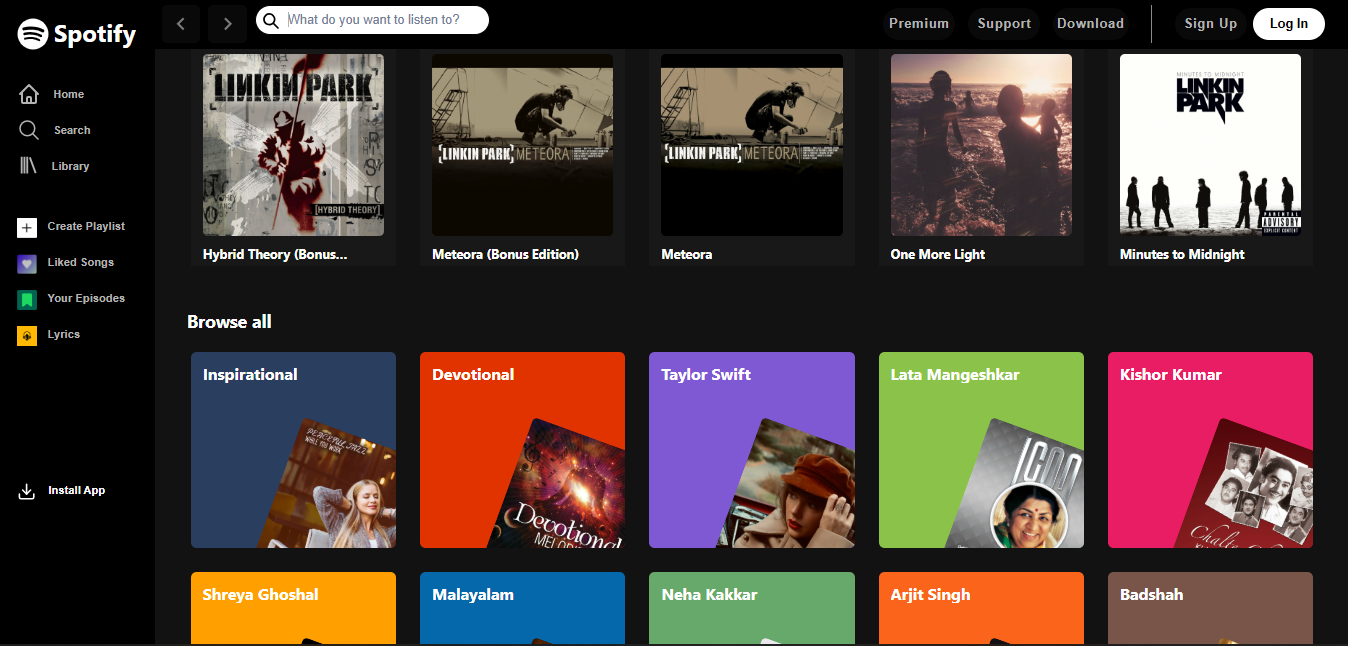The width and height of the screenshot is (1348, 646).
Task: Click 'Meteora (Bonus Edition)' album title
Action: point(505,254)
